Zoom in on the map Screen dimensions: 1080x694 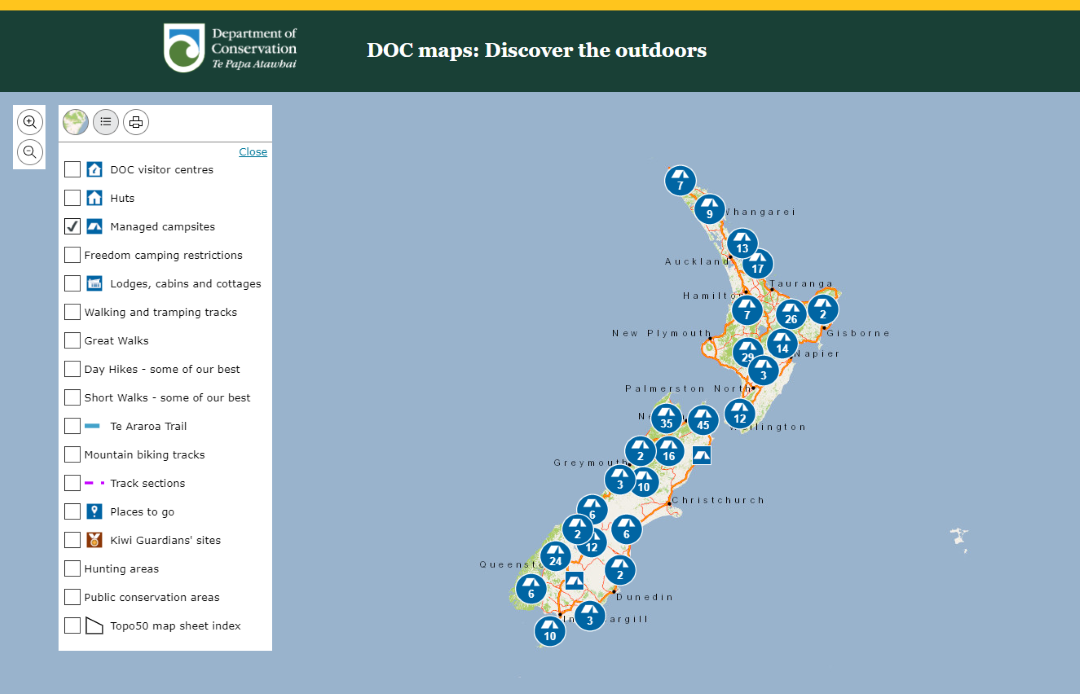(30, 122)
